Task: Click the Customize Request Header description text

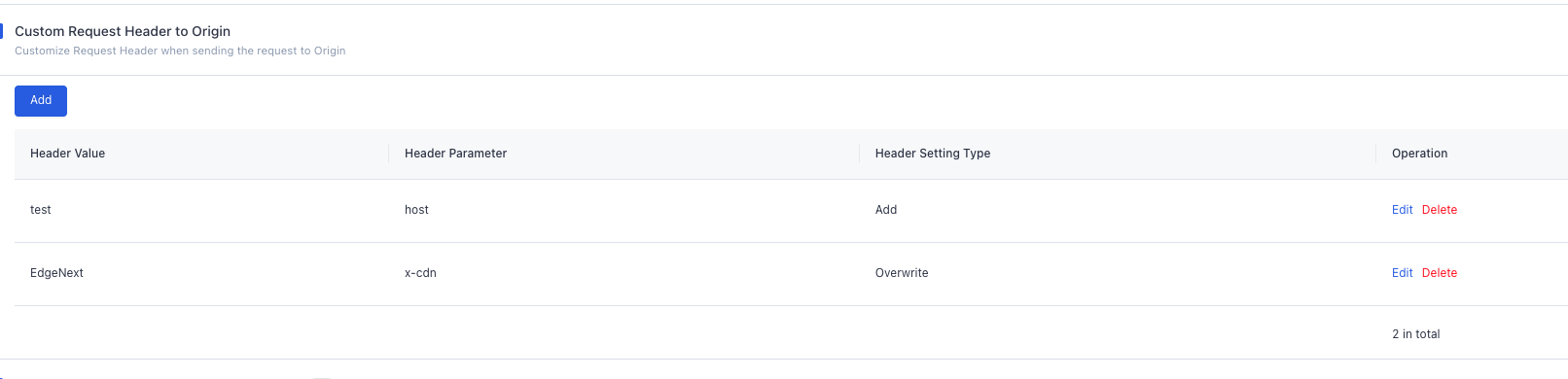Action: click(180, 51)
